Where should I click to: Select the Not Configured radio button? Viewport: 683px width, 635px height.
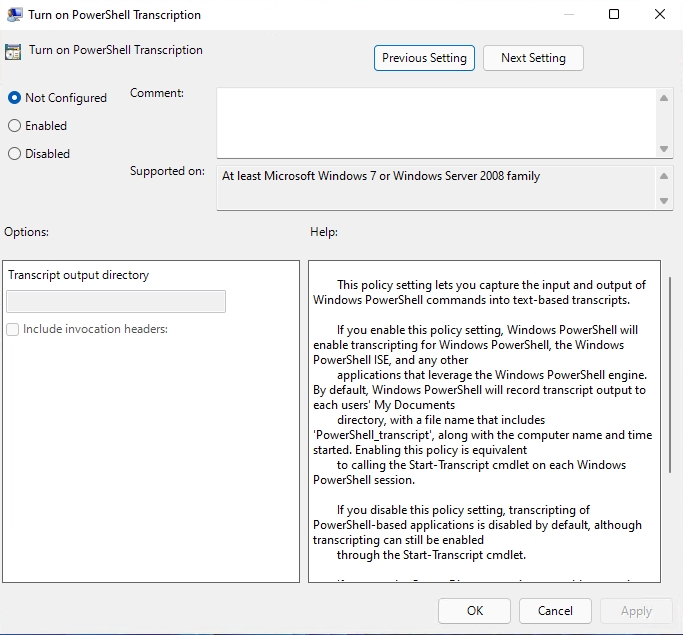click(x=14, y=98)
